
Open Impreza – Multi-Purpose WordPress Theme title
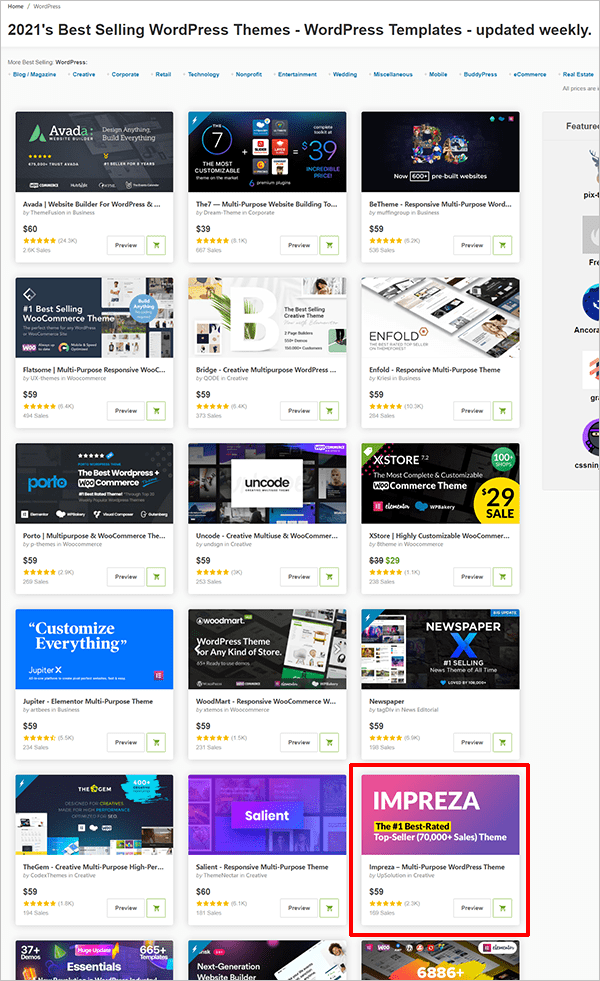pos(437,867)
